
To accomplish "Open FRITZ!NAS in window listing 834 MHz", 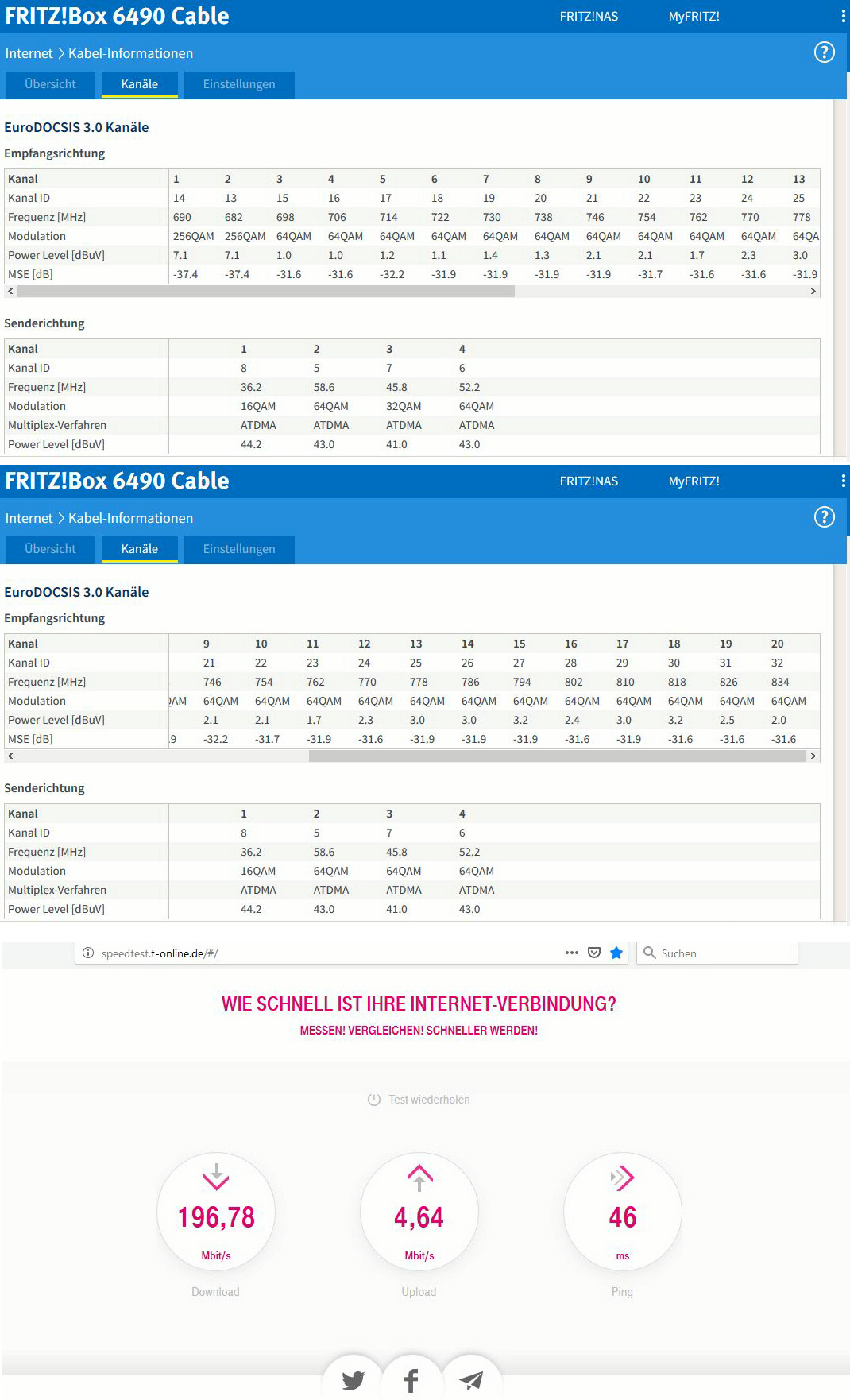I will pos(589,481).
